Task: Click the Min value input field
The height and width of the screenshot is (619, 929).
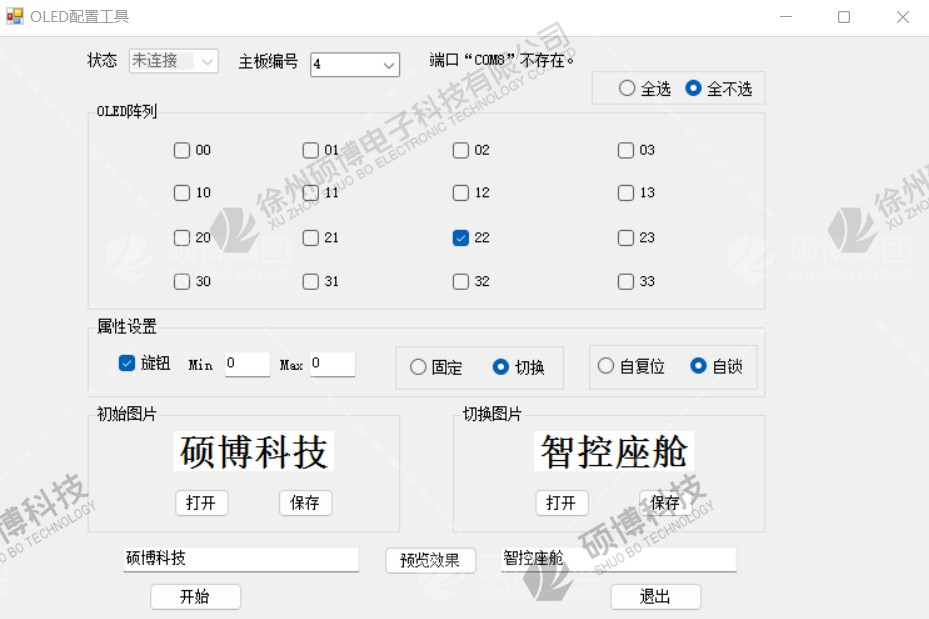Action: tap(247, 364)
